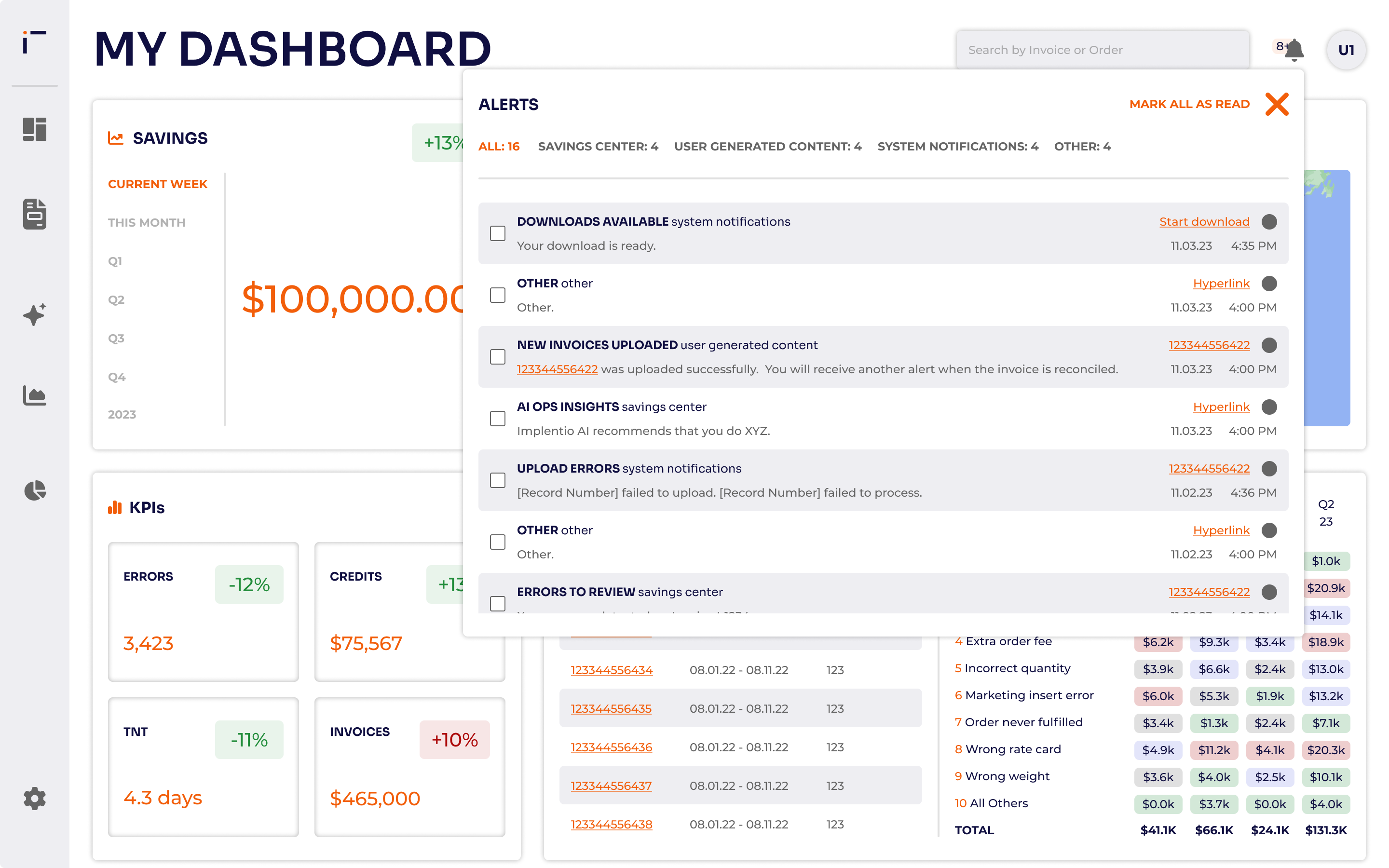Switch to the System Notifications alerts tab

pyautogui.click(x=957, y=147)
